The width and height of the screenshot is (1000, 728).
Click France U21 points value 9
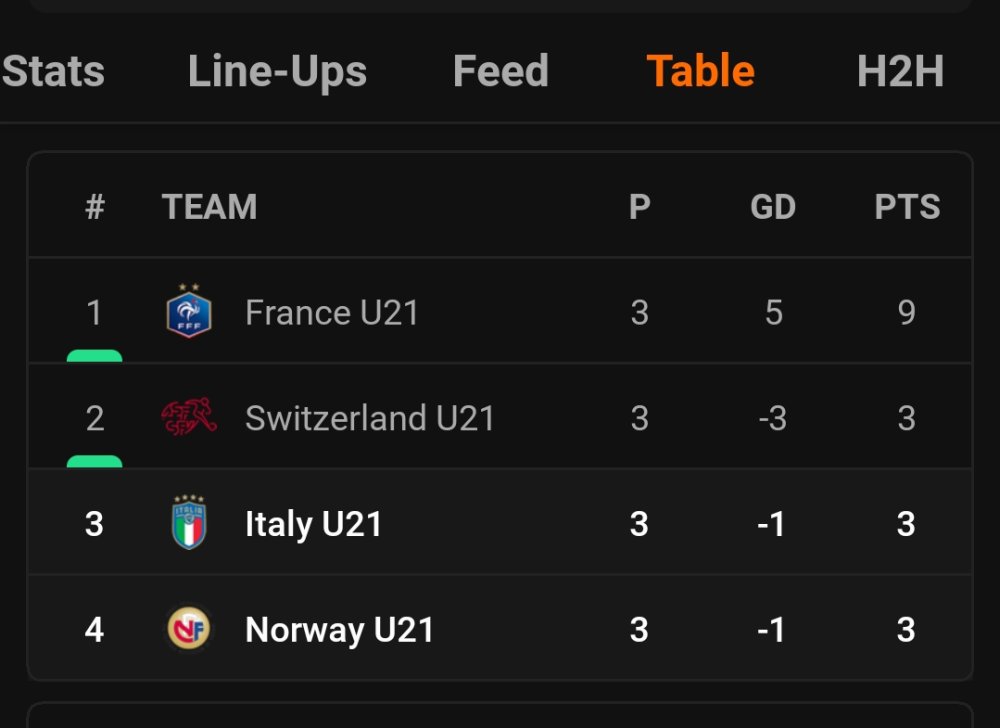click(906, 313)
